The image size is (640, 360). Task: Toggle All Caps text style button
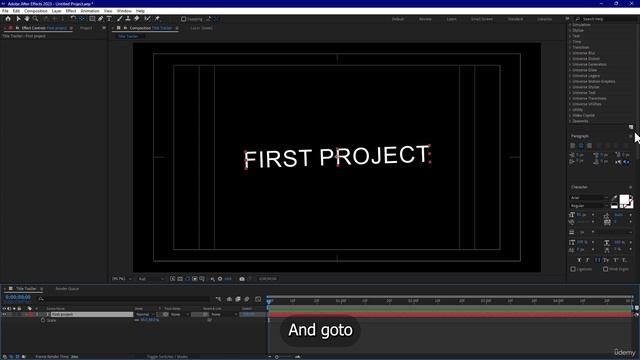(598, 260)
